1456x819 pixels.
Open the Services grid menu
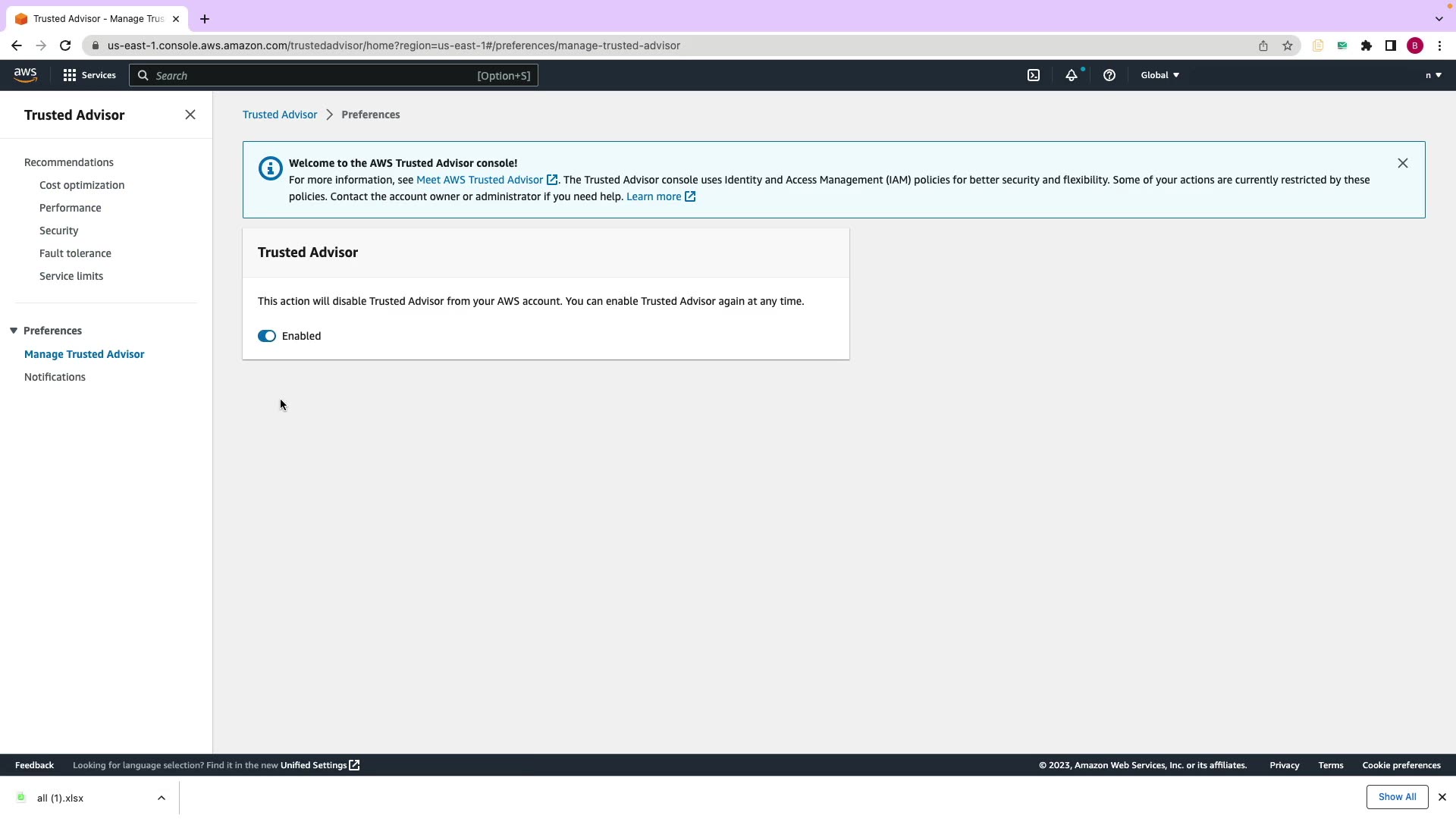pos(89,75)
